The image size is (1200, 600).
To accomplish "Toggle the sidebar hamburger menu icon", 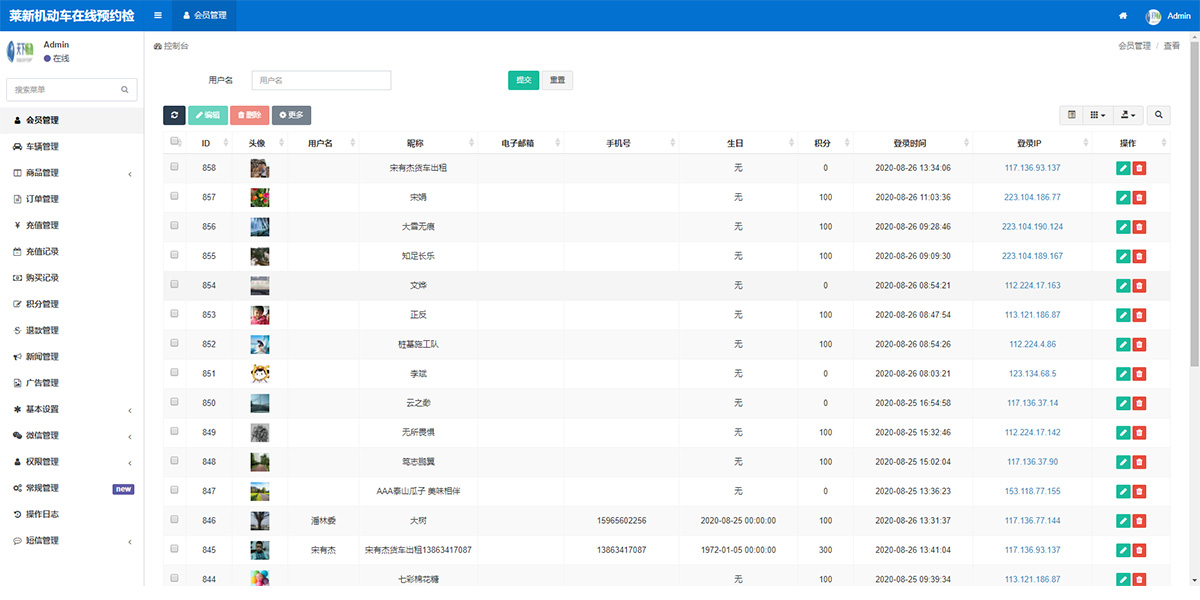I will click(158, 16).
